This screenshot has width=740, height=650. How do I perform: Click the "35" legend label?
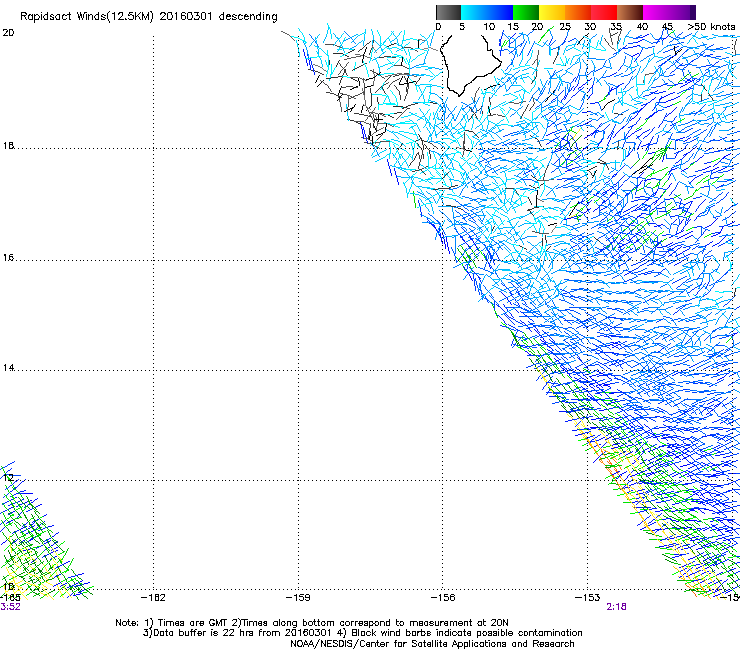point(616,27)
